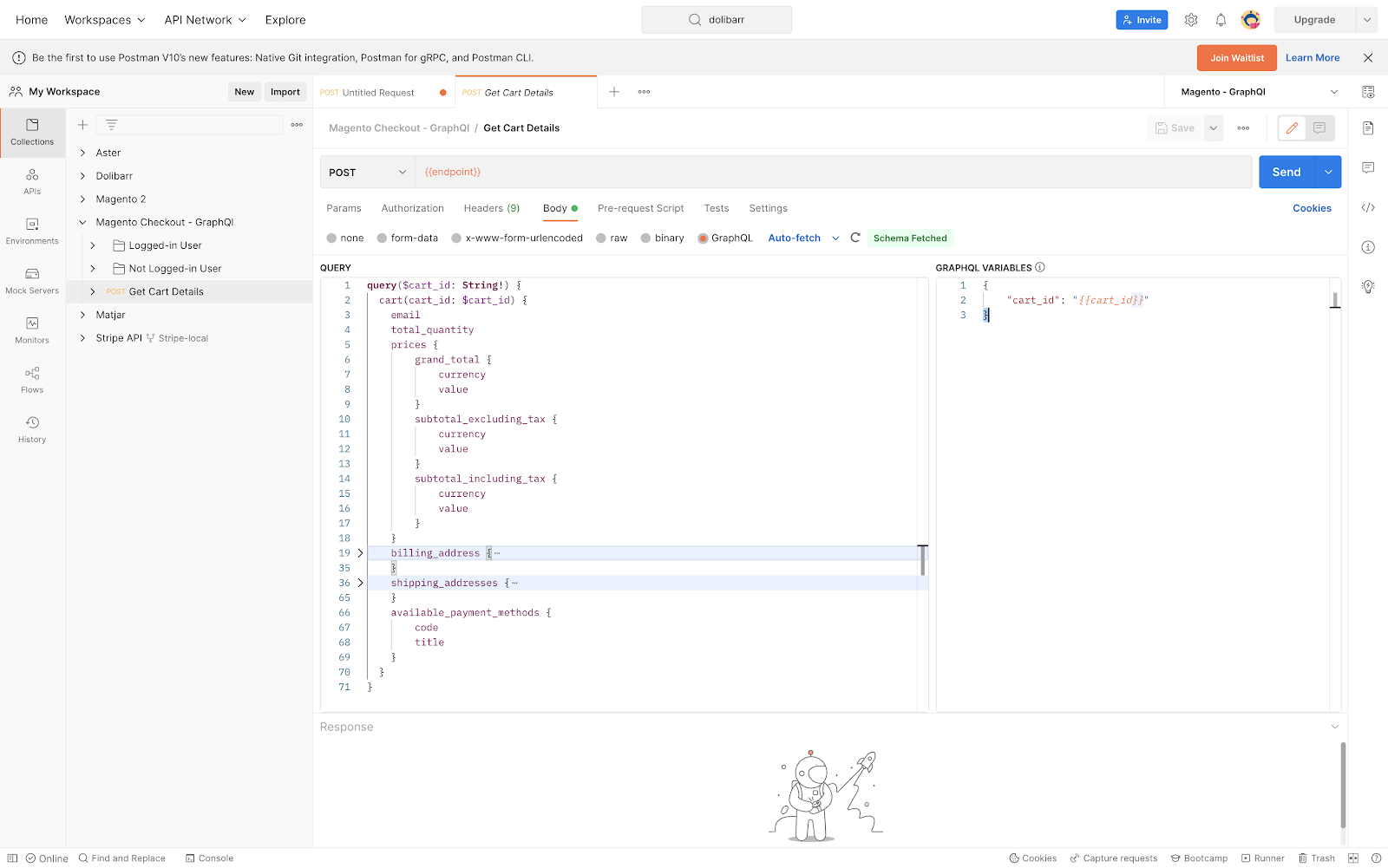Expand the Matjar collection

point(82,315)
